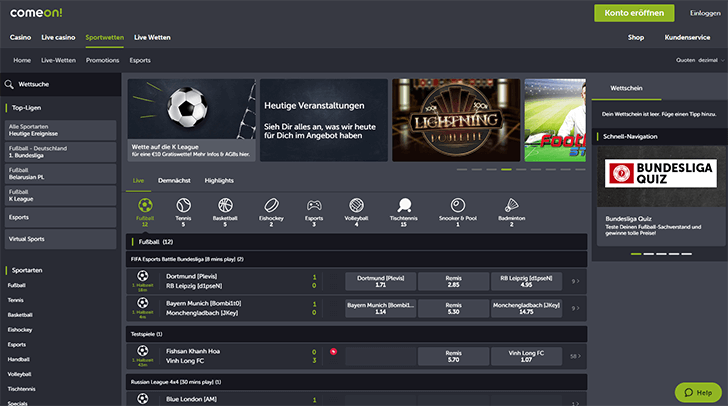Switch to the Live tab
The height and width of the screenshot is (406, 728).
138,180
